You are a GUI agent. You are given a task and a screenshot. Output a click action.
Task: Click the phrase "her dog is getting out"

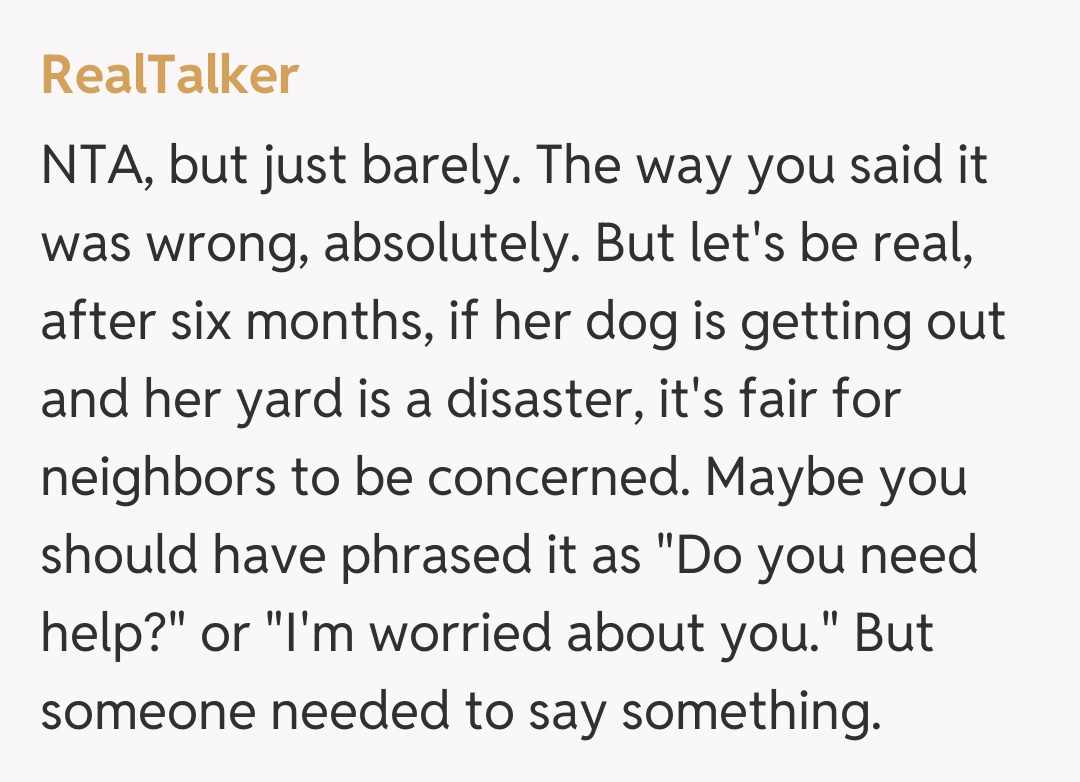point(754,324)
